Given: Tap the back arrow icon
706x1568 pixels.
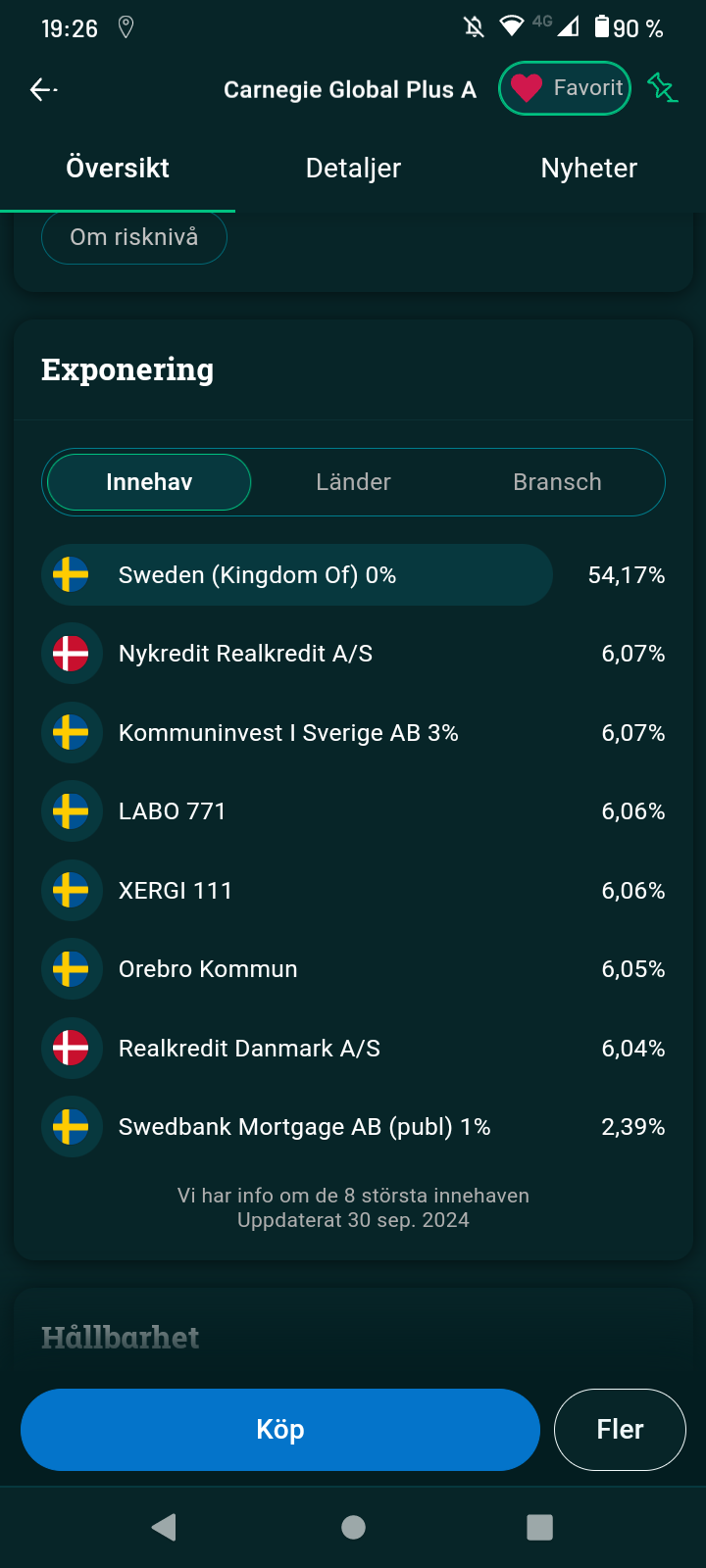Looking at the screenshot, I should pos(43,90).
